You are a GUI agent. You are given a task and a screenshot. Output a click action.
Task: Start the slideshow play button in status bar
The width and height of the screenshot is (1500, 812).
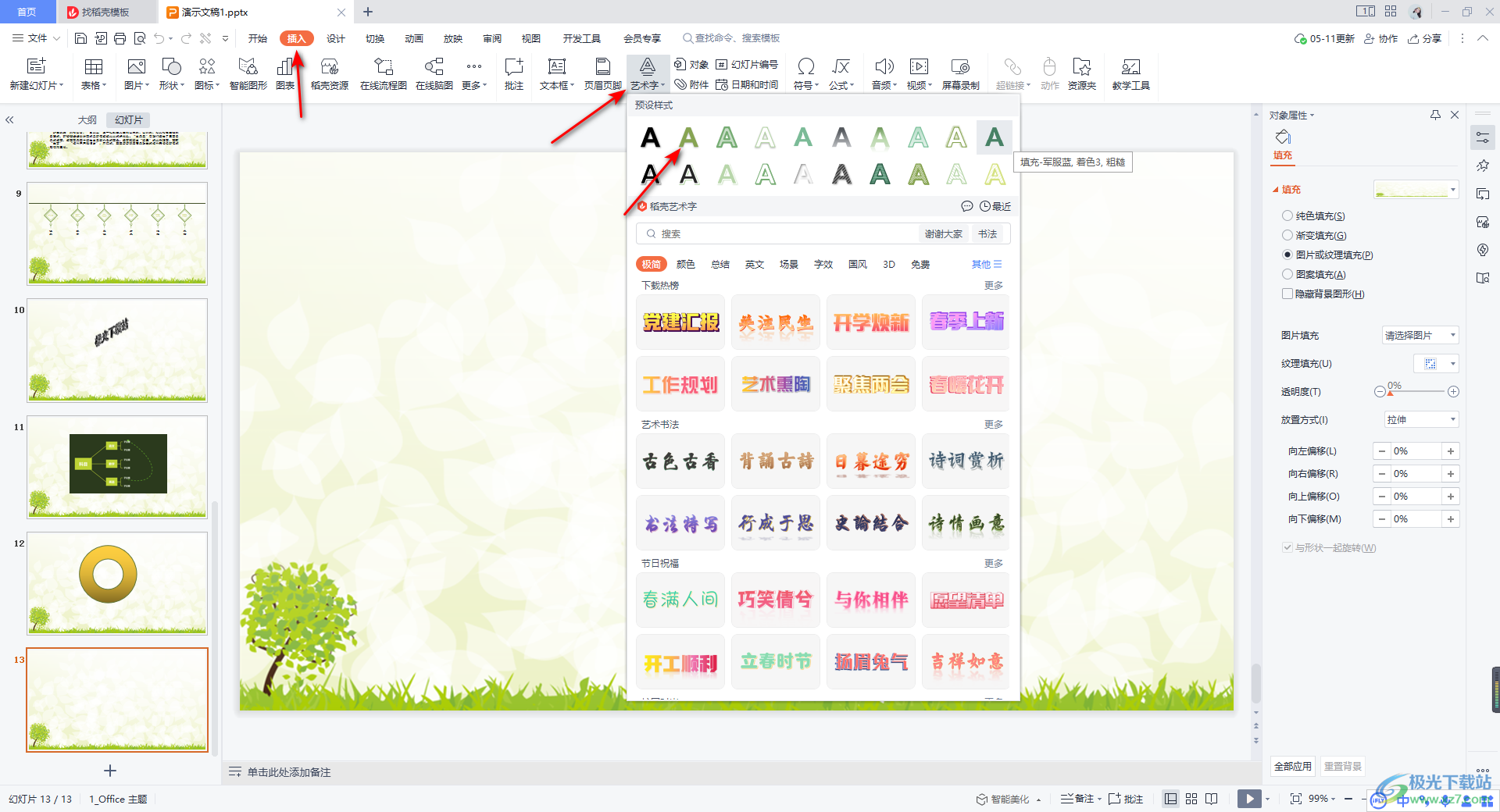[x=1249, y=799]
